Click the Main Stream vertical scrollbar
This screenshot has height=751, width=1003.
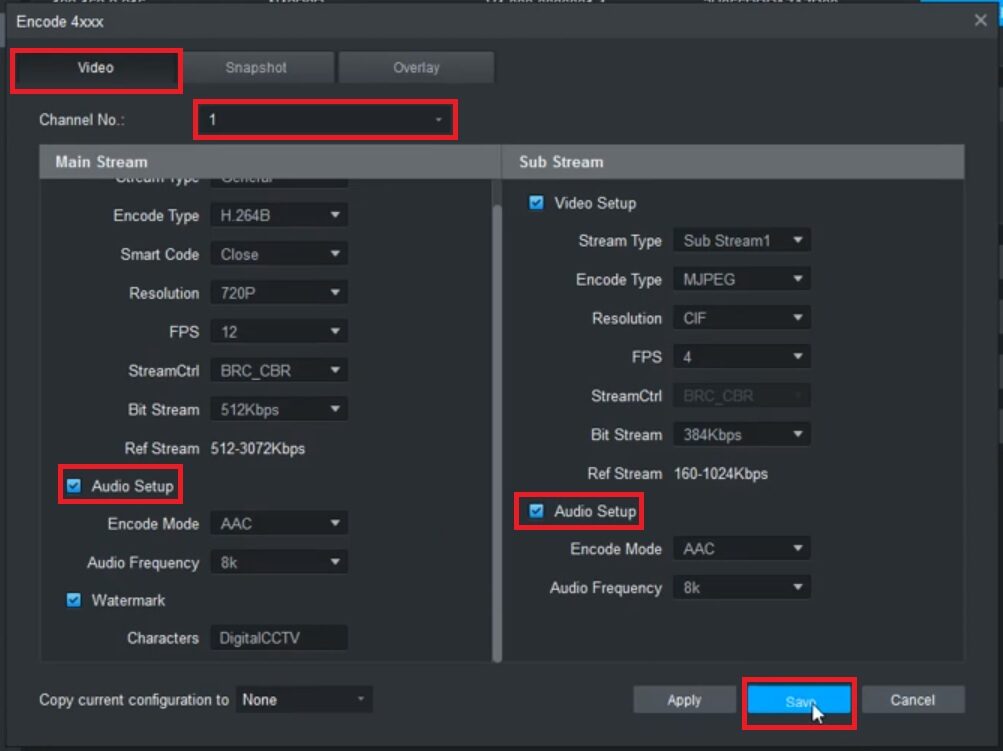497,420
